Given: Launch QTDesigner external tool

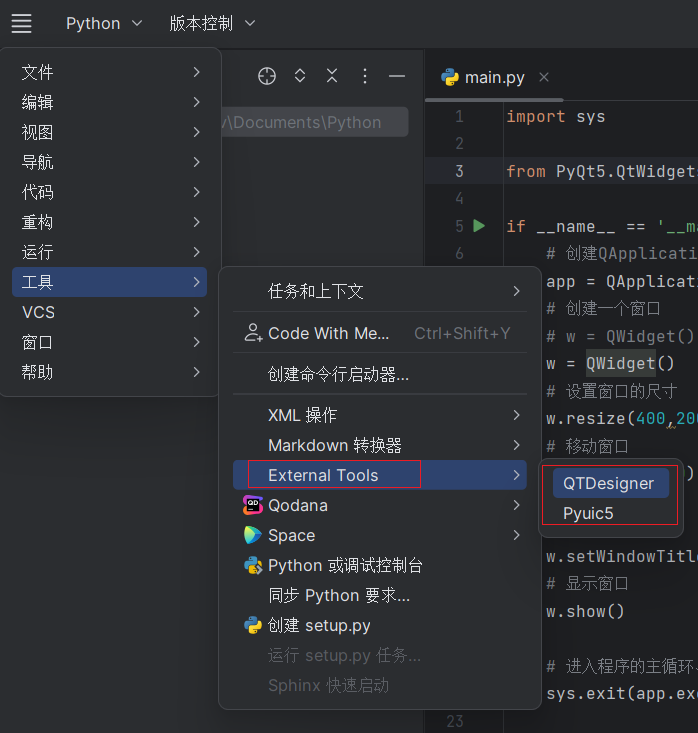Looking at the screenshot, I should [611, 483].
